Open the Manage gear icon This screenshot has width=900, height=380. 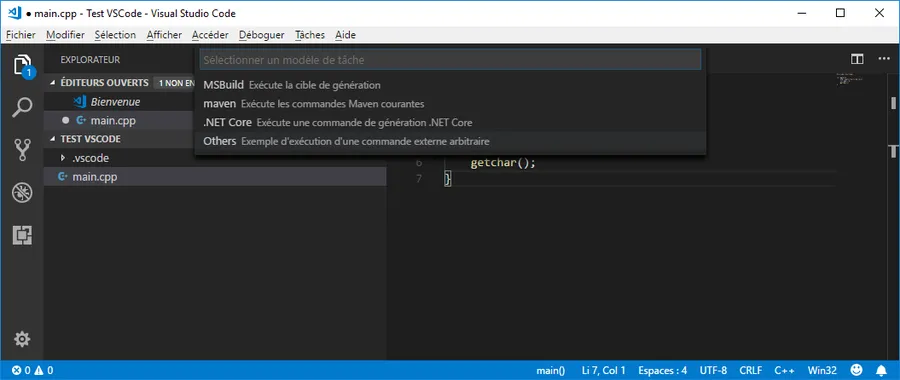coord(22,339)
